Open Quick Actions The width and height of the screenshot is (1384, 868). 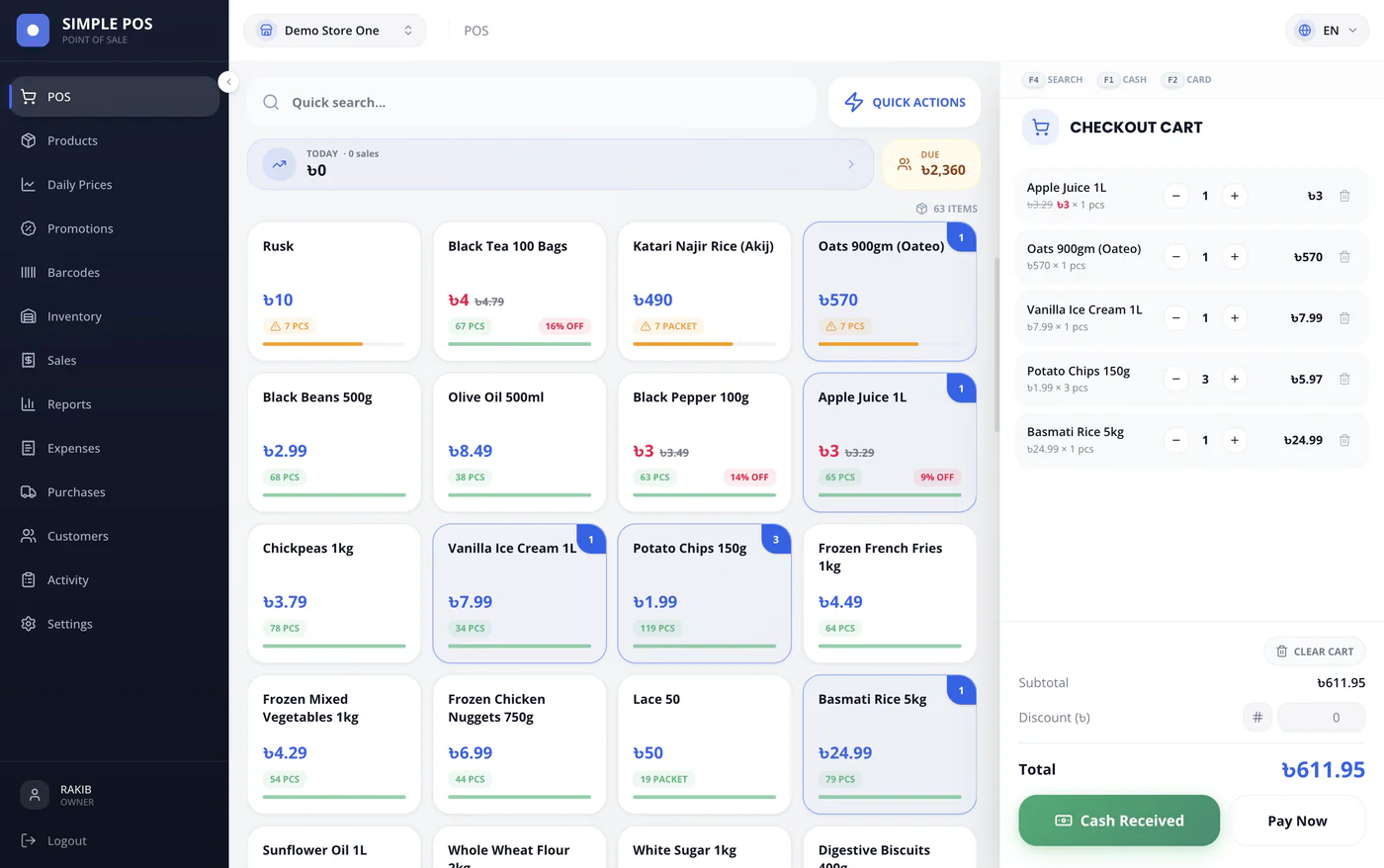[905, 103]
